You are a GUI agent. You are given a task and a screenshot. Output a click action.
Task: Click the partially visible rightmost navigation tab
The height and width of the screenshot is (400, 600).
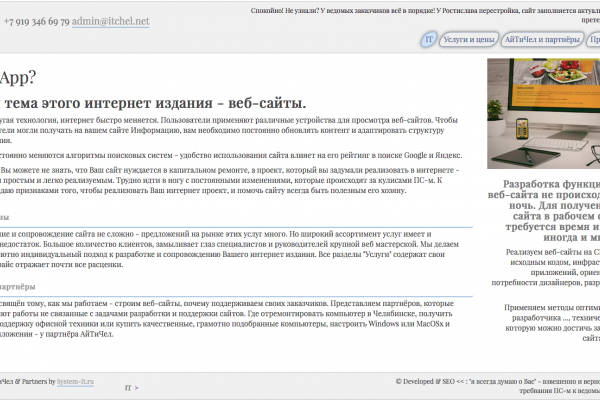(594, 40)
